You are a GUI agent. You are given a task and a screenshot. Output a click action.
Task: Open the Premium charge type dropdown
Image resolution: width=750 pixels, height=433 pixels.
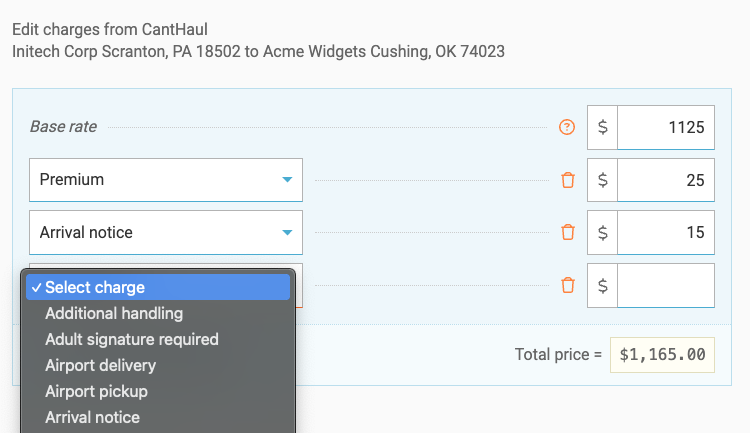pos(166,180)
